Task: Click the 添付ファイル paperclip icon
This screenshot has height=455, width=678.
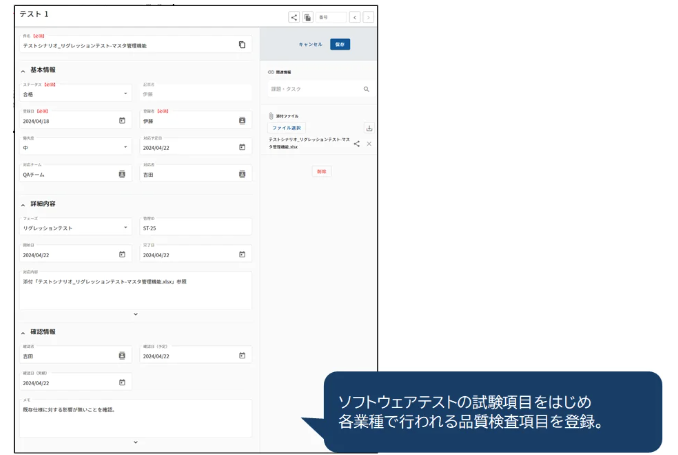Action: [271, 116]
